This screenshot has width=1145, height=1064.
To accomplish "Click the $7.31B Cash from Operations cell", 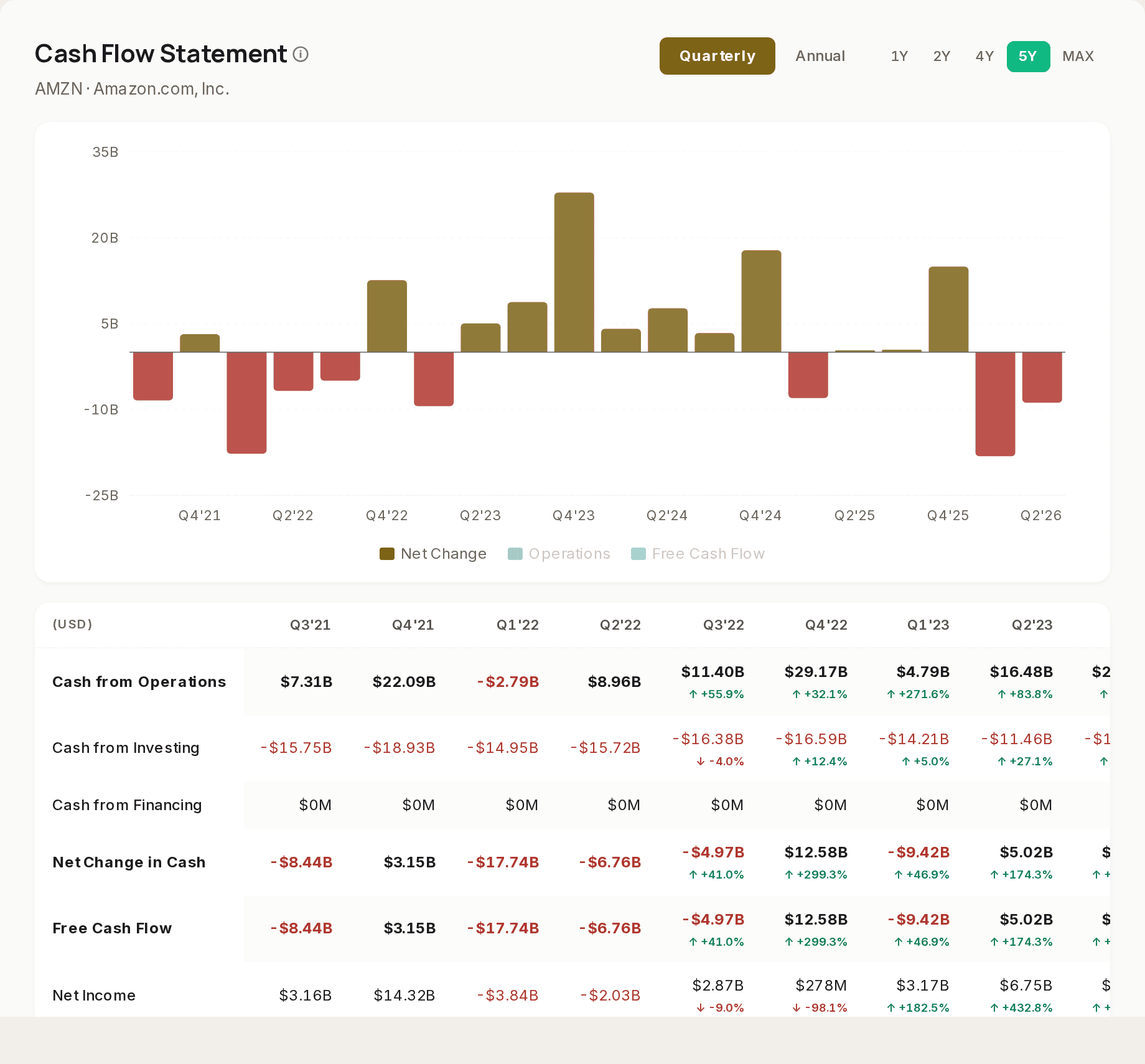I will (306, 682).
